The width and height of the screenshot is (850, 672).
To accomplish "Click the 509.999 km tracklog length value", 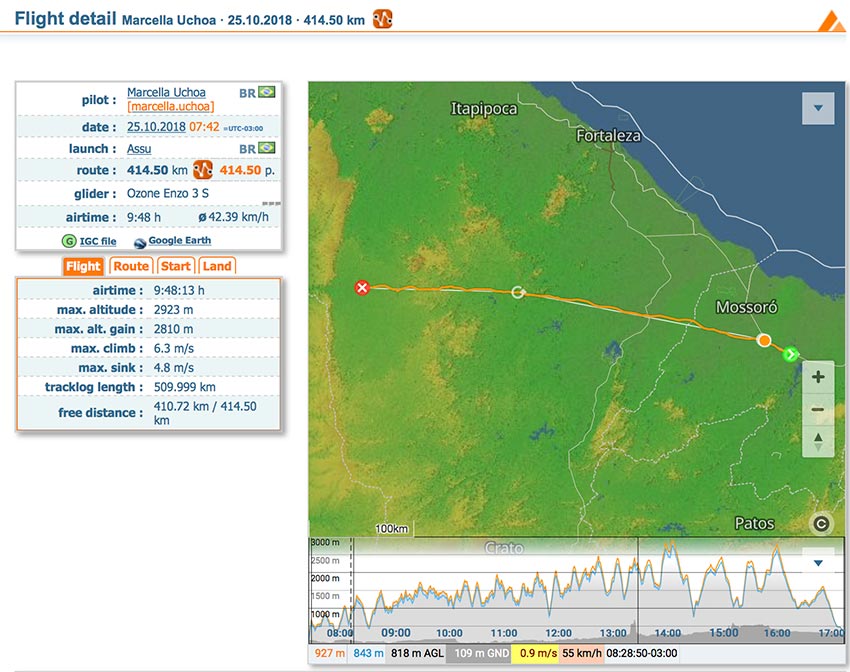I will (x=184, y=387).
